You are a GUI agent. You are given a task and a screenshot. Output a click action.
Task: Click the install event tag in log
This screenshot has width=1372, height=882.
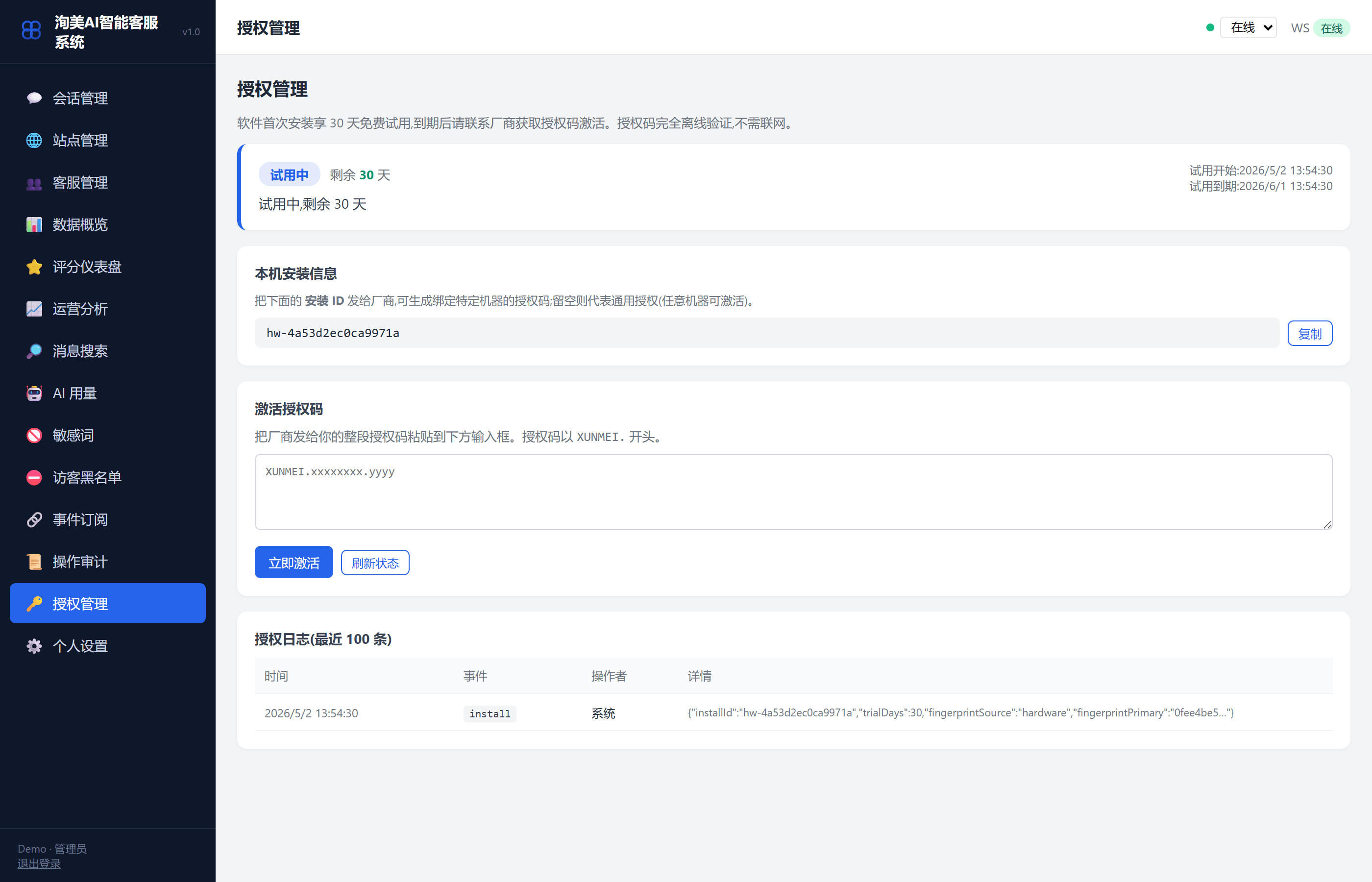[x=490, y=713]
